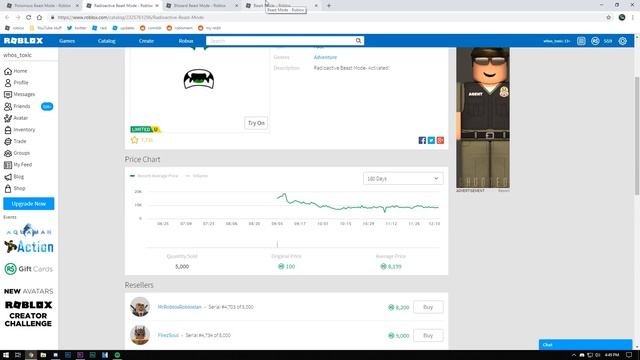This screenshot has width=640, height=360.
Task: Open the Adventure genre link
Action: pyautogui.click(x=325, y=57)
